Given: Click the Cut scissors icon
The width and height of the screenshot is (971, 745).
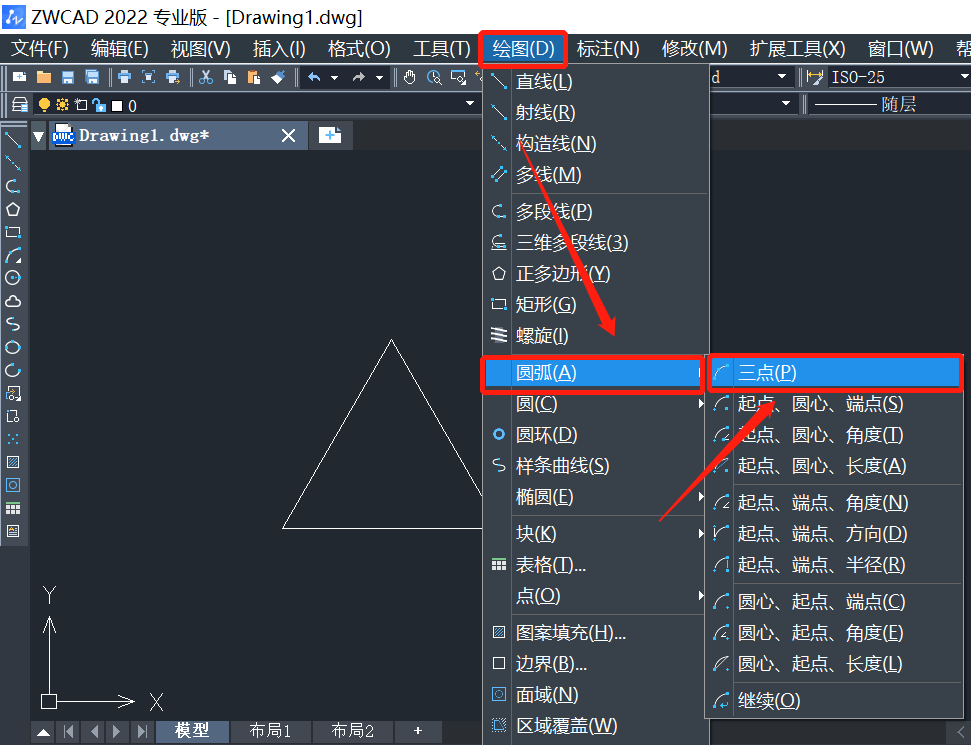Looking at the screenshot, I should [206, 77].
